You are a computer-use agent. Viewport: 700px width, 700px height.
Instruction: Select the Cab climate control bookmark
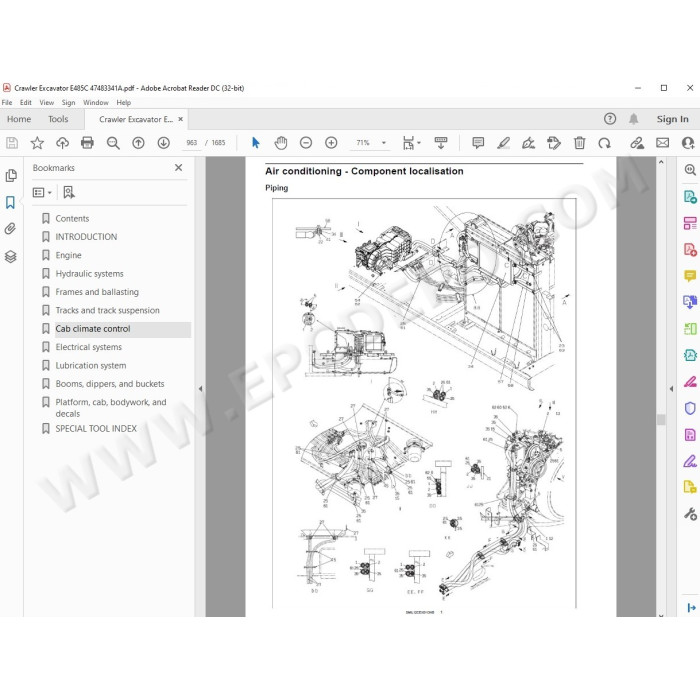tap(93, 329)
